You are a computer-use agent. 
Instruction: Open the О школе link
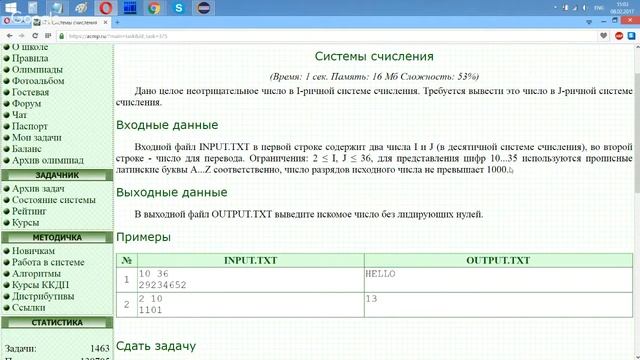coord(30,47)
